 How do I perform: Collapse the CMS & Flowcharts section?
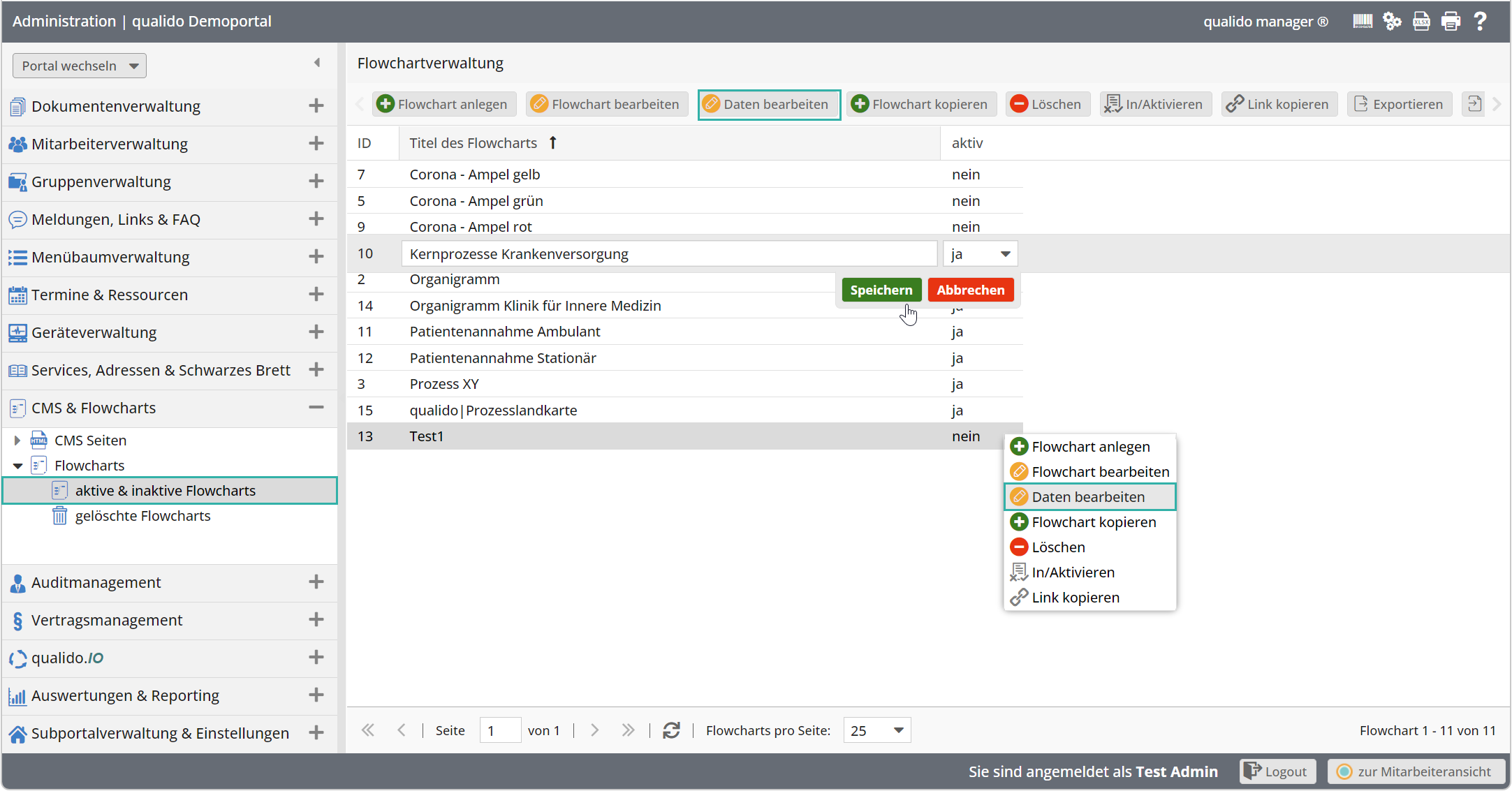316,407
